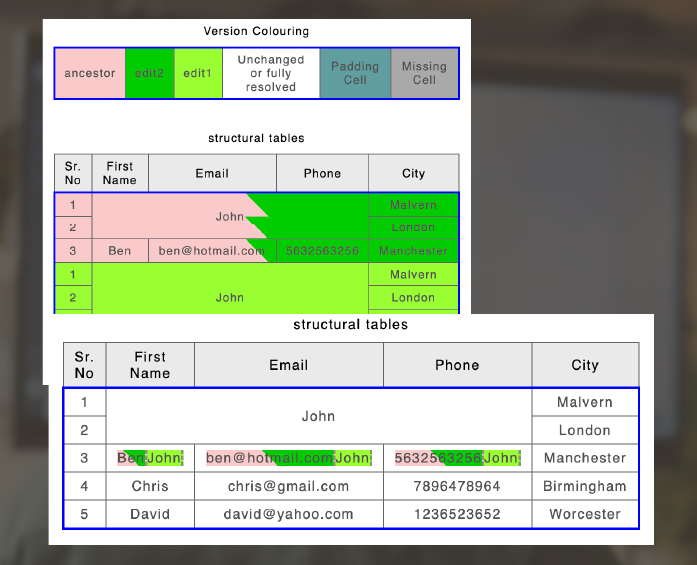Image resolution: width=697 pixels, height=565 pixels.
Task: Select the conflicted Ben John name cell
Action: 150,458
